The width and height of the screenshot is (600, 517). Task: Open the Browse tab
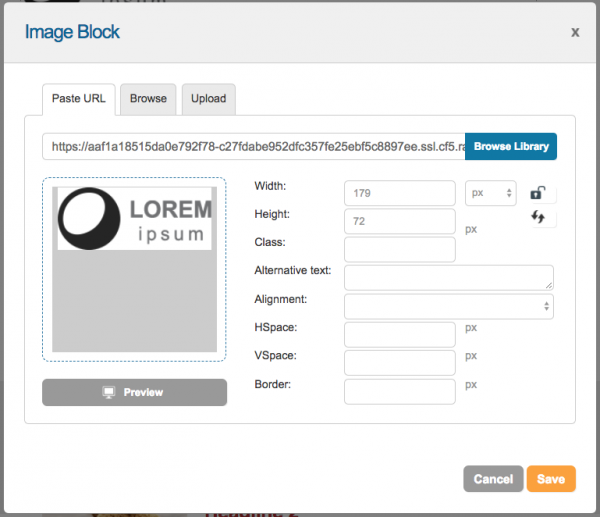[x=148, y=99]
